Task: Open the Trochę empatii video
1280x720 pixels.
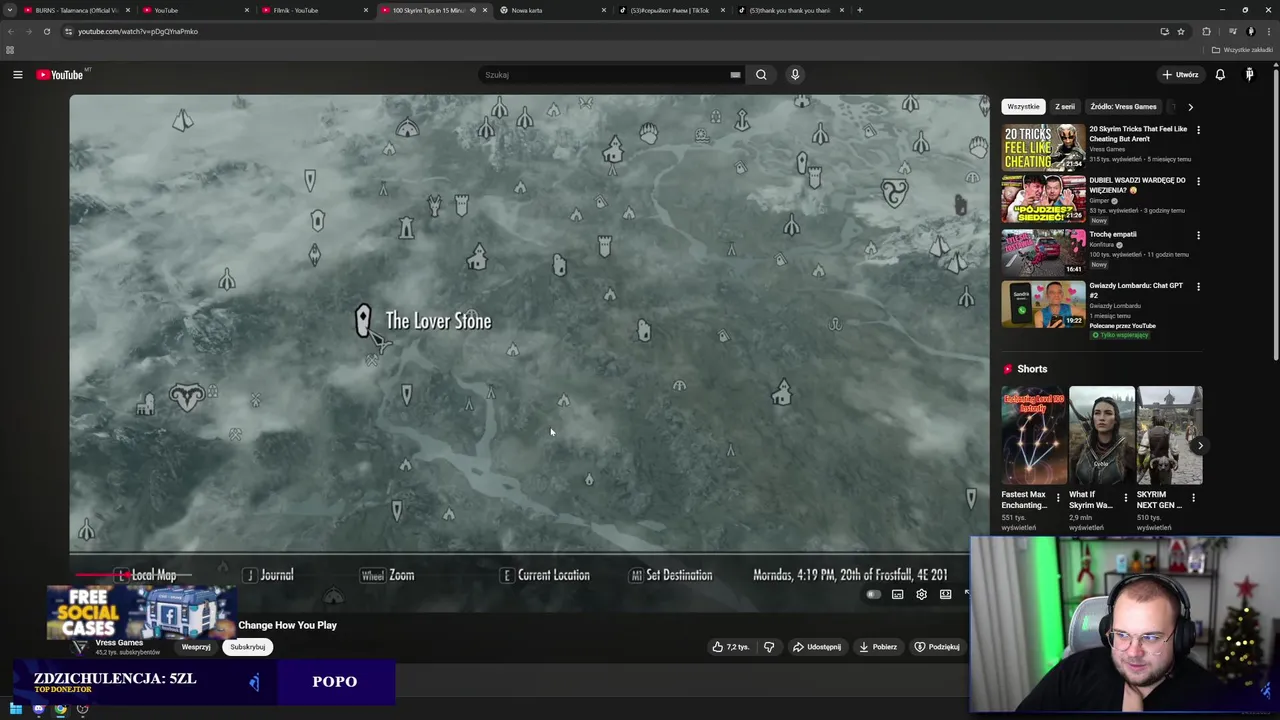Action: click(1043, 252)
